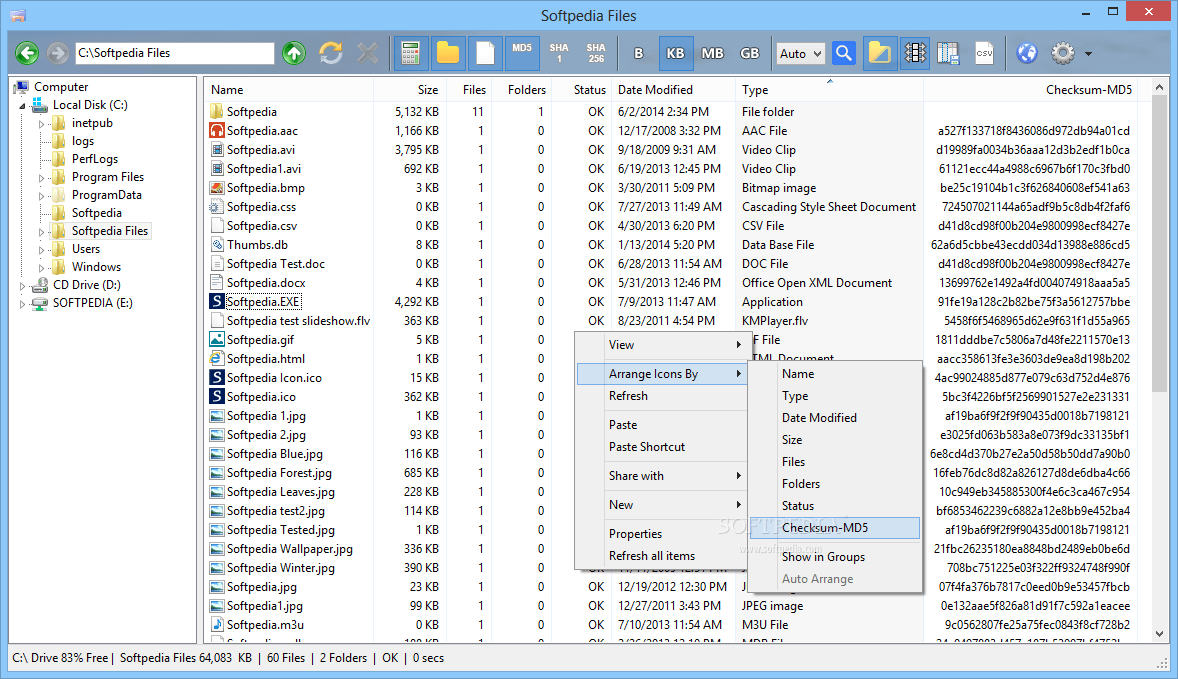Click the green Back arrow button
Image resolution: width=1178 pixels, height=679 pixels.
click(27, 53)
